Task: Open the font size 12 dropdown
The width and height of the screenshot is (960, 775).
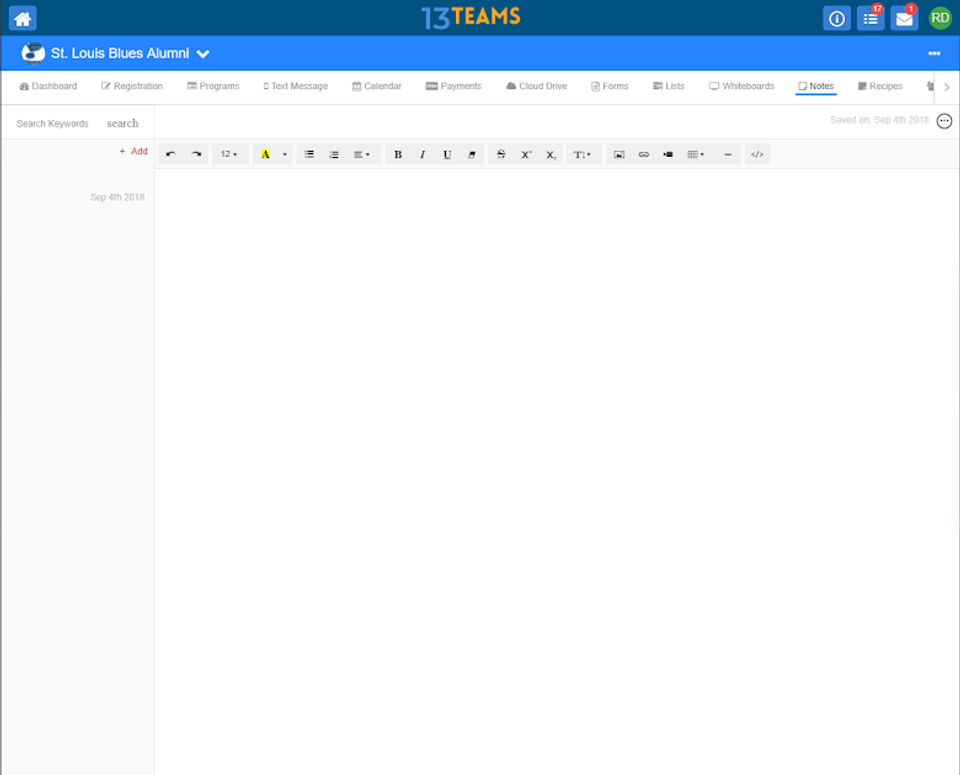Action: [x=230, y=154]
